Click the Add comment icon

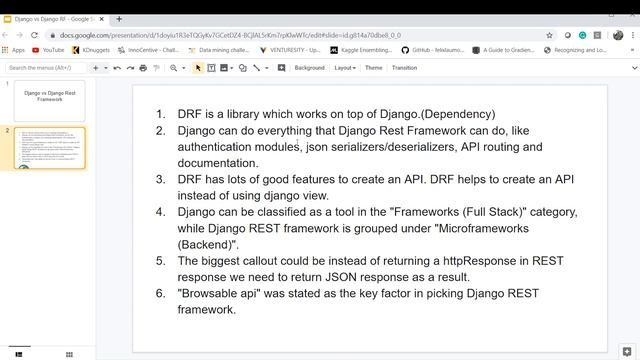point(281,68)
